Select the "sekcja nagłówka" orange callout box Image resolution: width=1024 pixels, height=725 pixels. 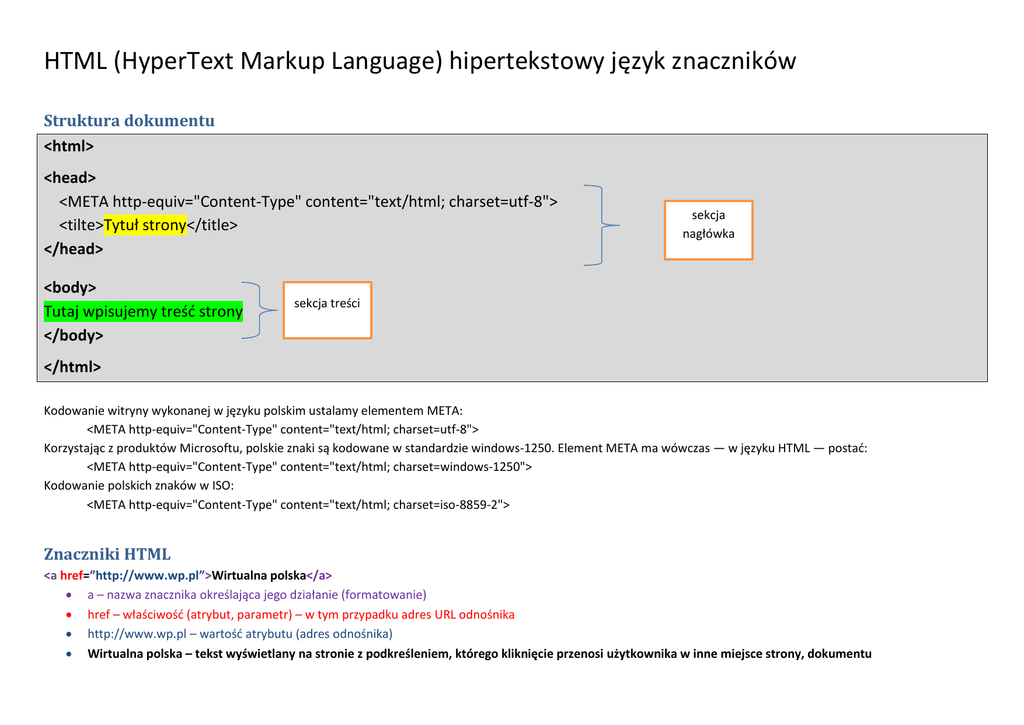(708, 229)
